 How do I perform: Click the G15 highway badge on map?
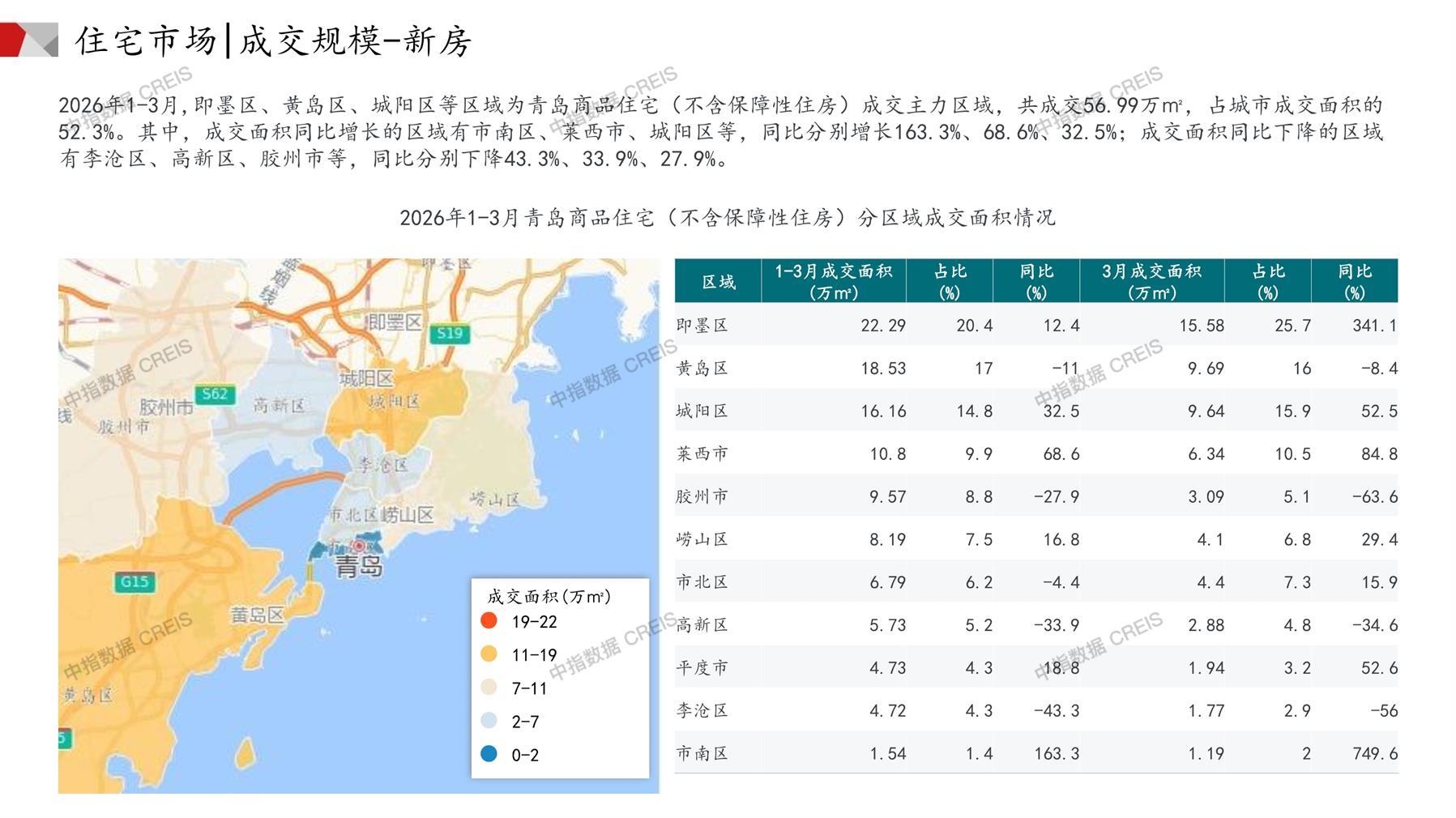[x=134, y=582]
